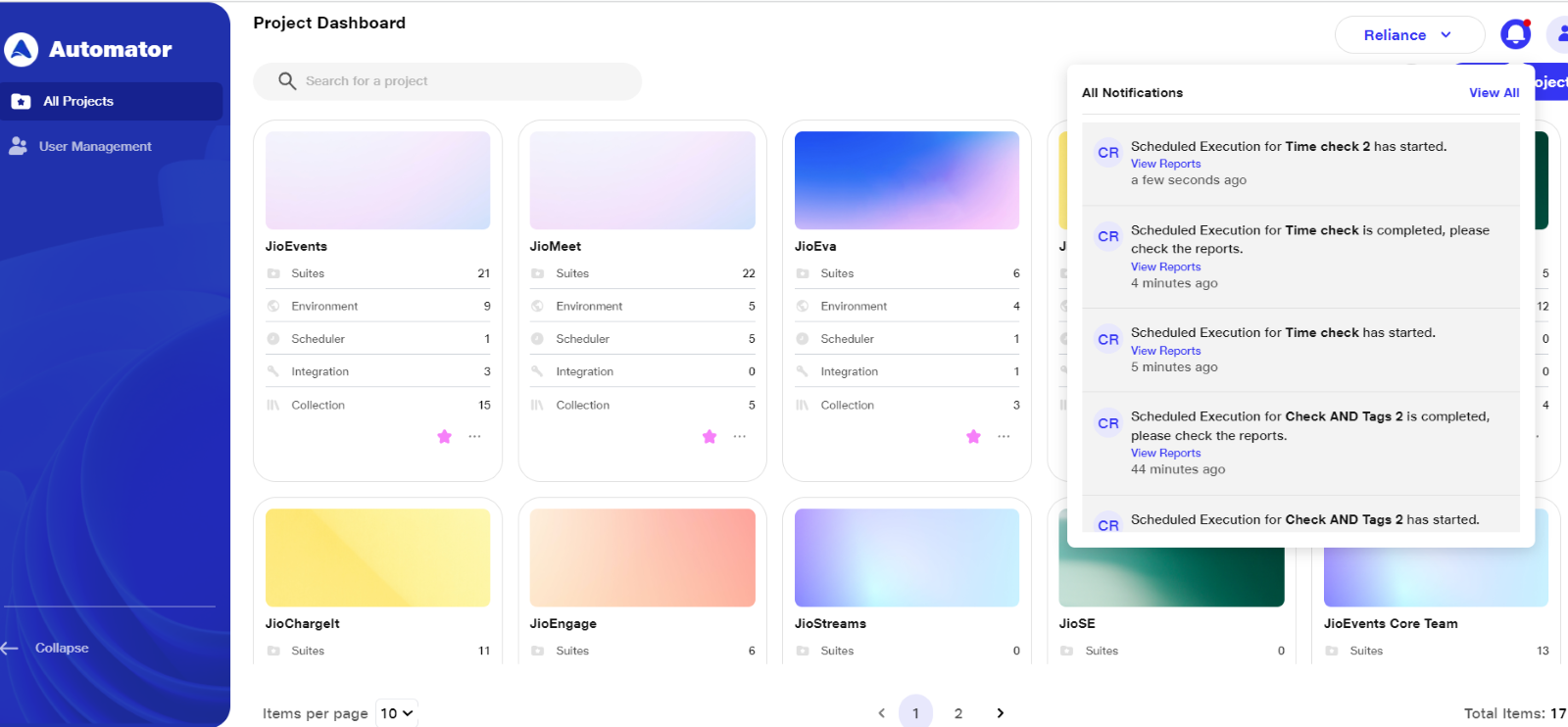1568x727 pixels.
Task: Click Total Items: 17 text
Action: (x=1515, y=713)
